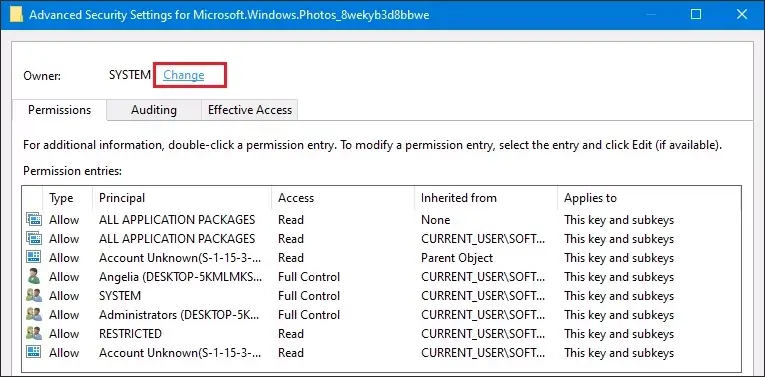Select Angelia (DESKTOP-5KMLMKS permission entry
The width and height of the screenshot is (765, 377).
tap(181, 277)
